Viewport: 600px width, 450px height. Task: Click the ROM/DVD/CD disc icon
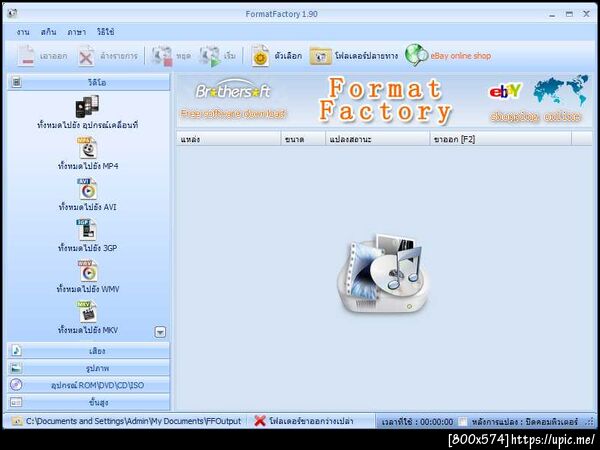pos(16,385)
